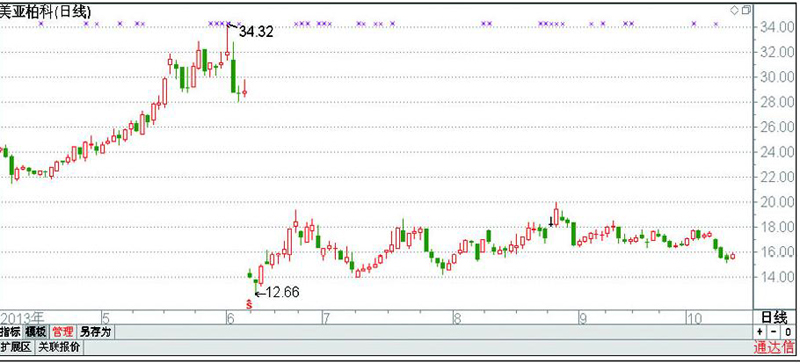Click the 另存为 save-as button

pyautogui.click(x=95, y=332)
